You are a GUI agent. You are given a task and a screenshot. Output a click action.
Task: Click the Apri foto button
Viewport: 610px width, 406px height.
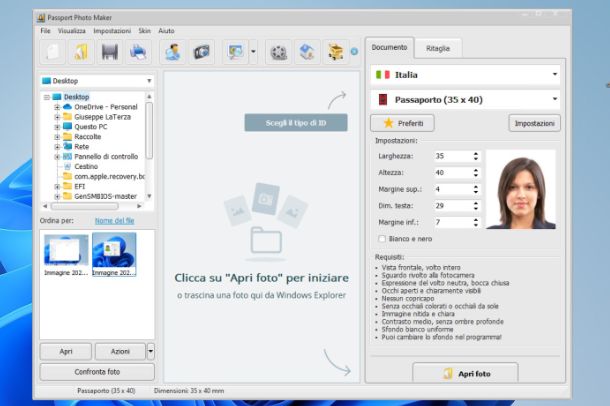465,373
